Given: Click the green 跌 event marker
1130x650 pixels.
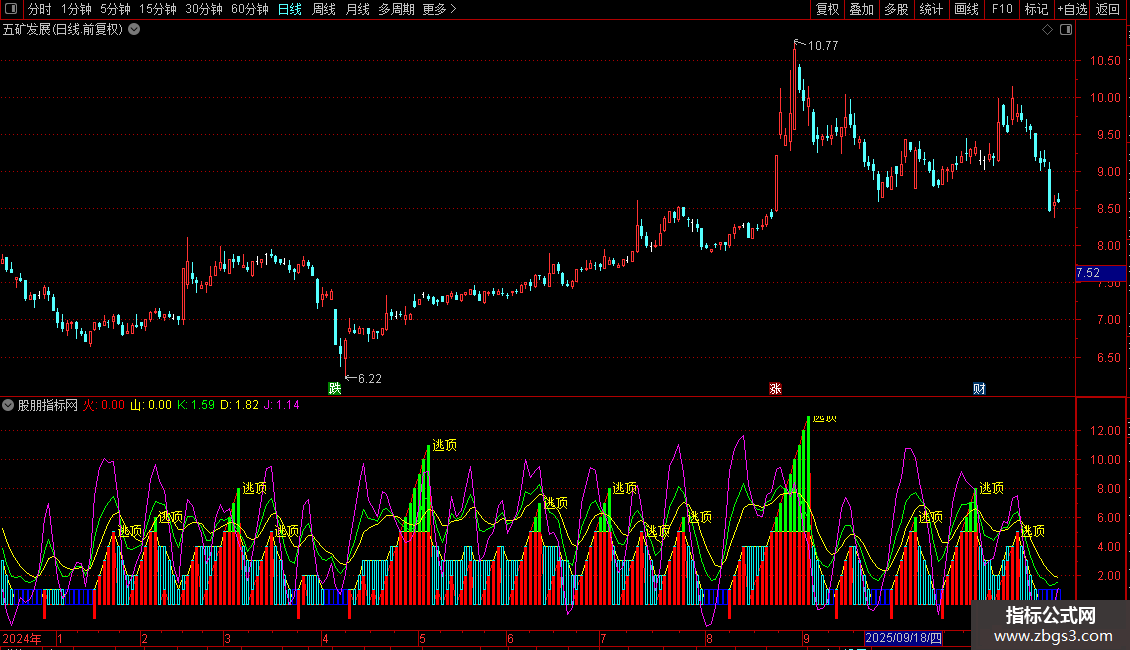Looking at the screenshot, I should (334, 388).
